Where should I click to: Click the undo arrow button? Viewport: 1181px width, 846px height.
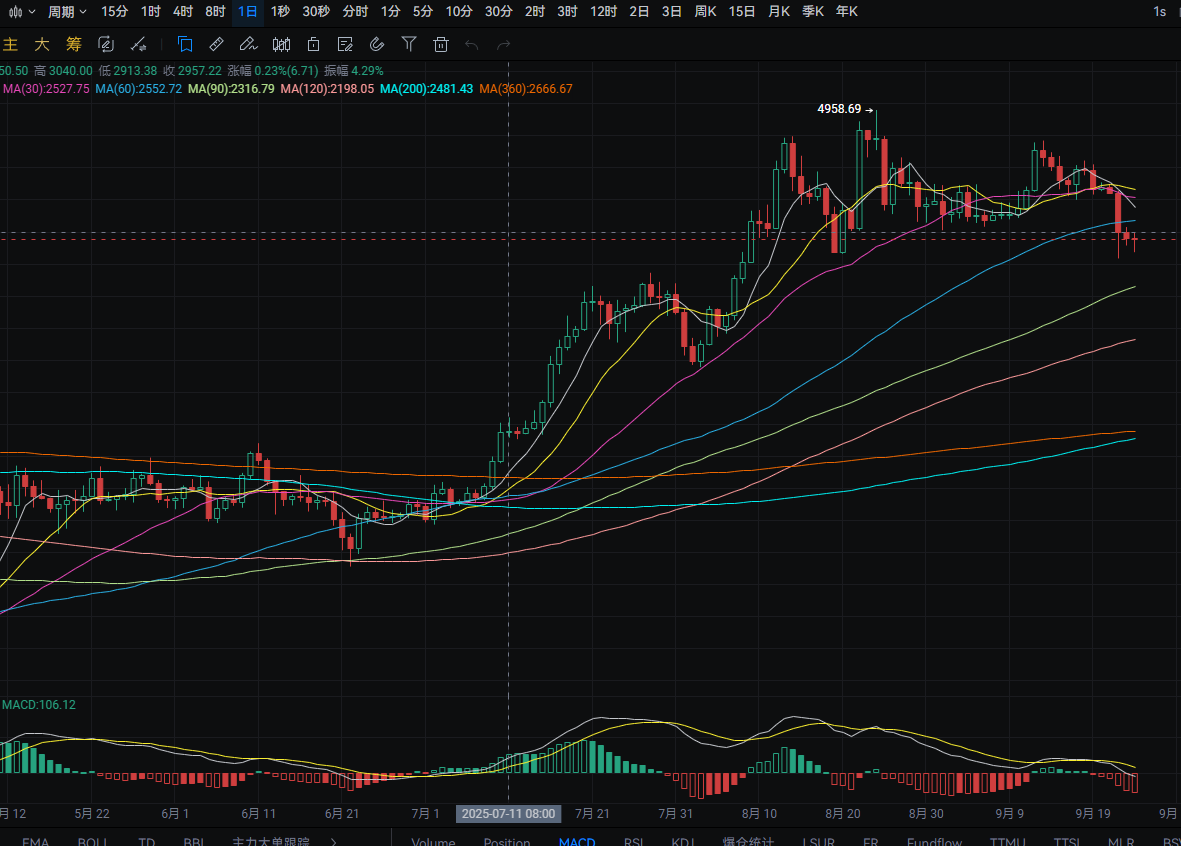(x=471, y=44)
